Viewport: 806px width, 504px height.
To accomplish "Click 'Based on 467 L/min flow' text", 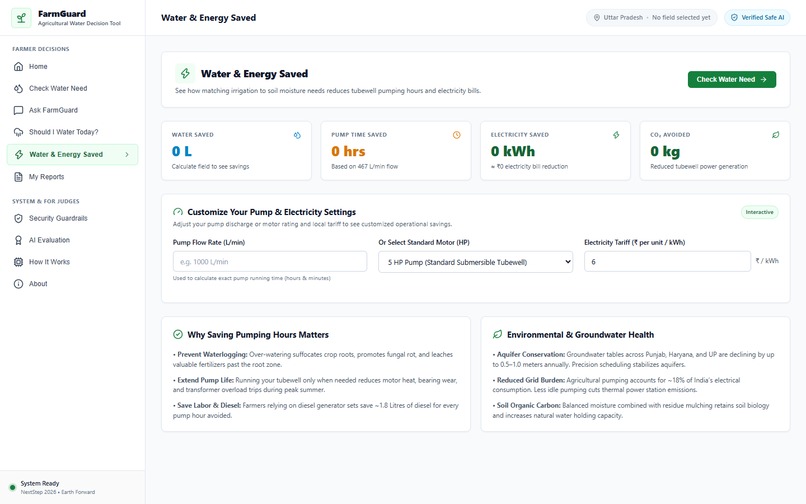I will pyautogui.click(x=364, y=167).
